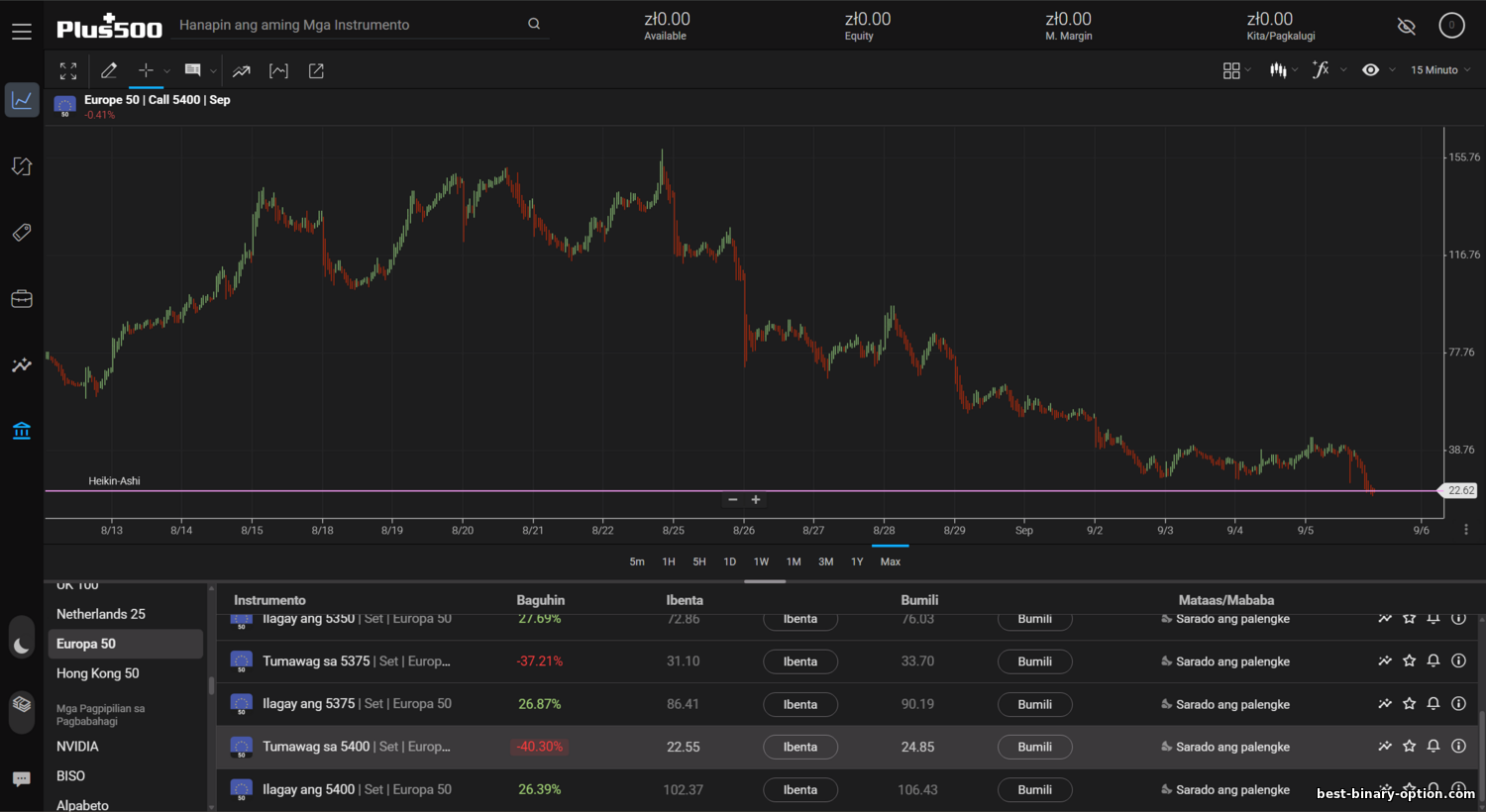This screenshot has width=1486, height=812.
Task: Click Bumili button for Ilagay ang 5375
Action: 1034,705
